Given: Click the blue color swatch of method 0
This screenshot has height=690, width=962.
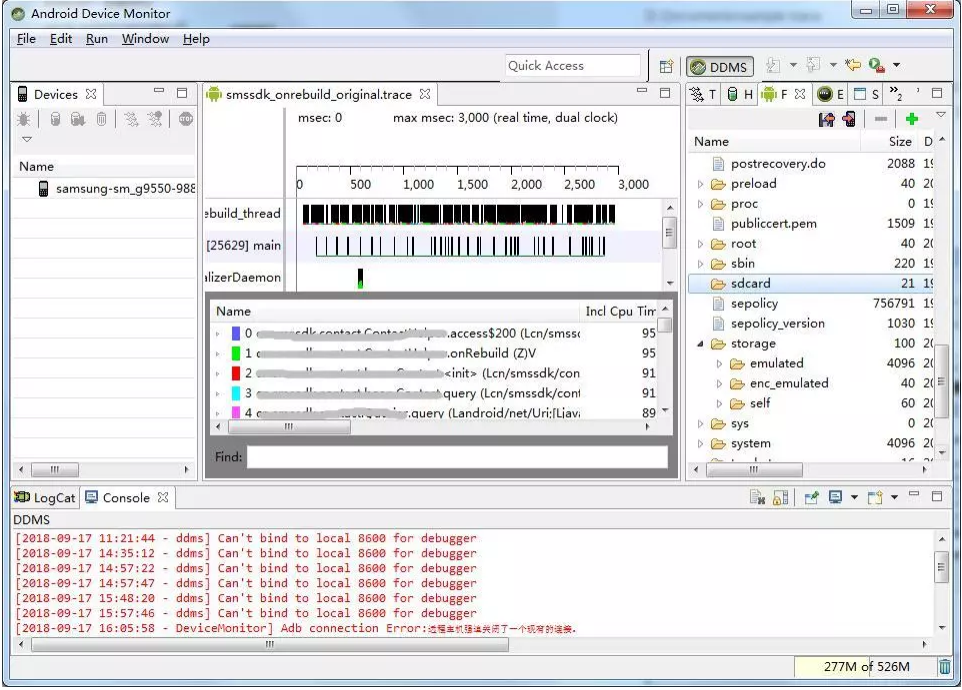Looking at the screenshot, I should click(x=236, y=333).
